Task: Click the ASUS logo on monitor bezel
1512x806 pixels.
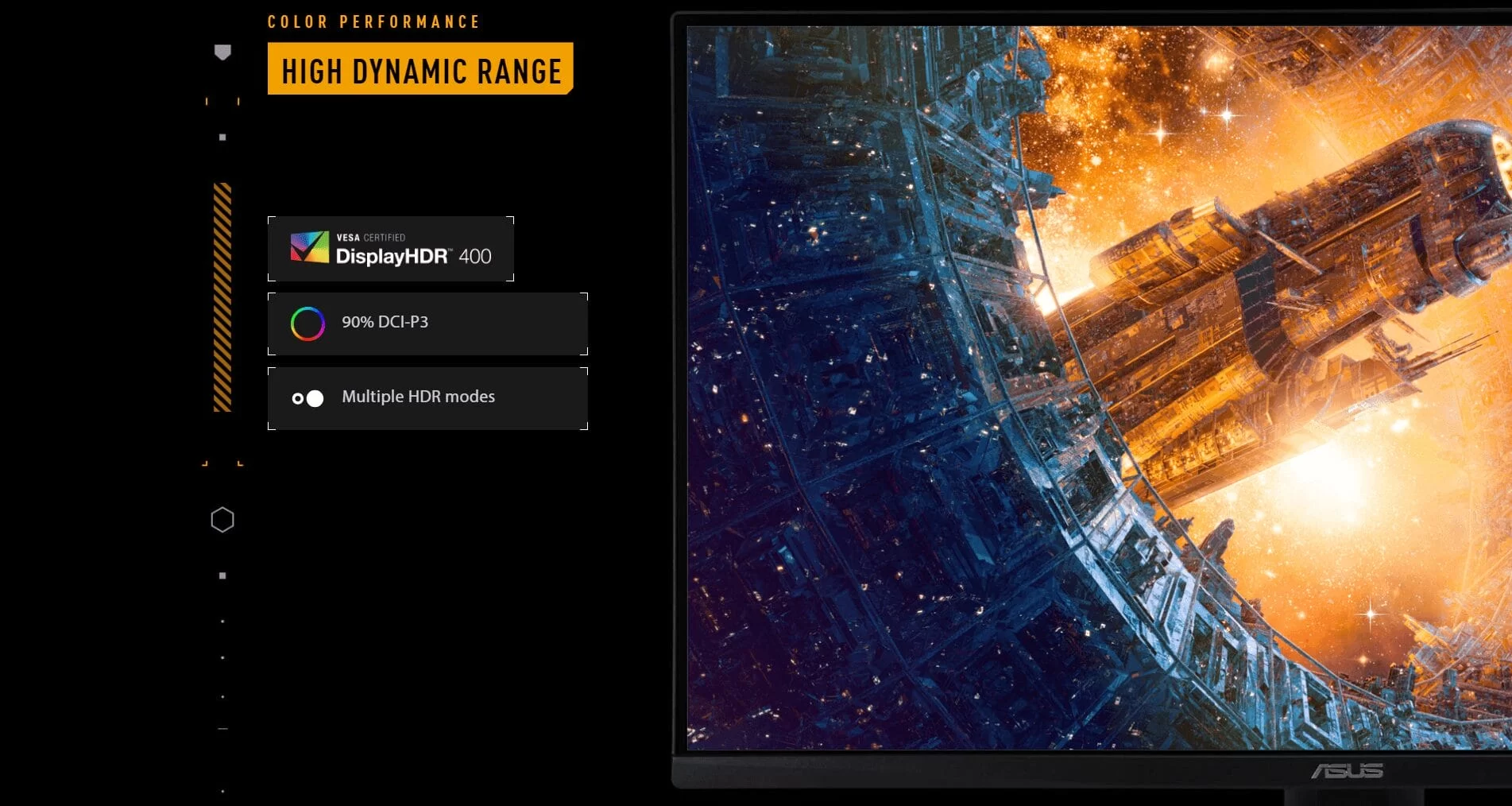Action: pos(1348,770)
